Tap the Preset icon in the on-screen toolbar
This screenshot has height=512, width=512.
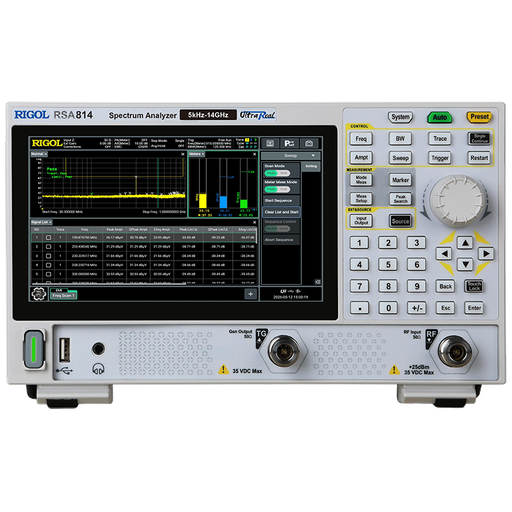click(289, 144)
